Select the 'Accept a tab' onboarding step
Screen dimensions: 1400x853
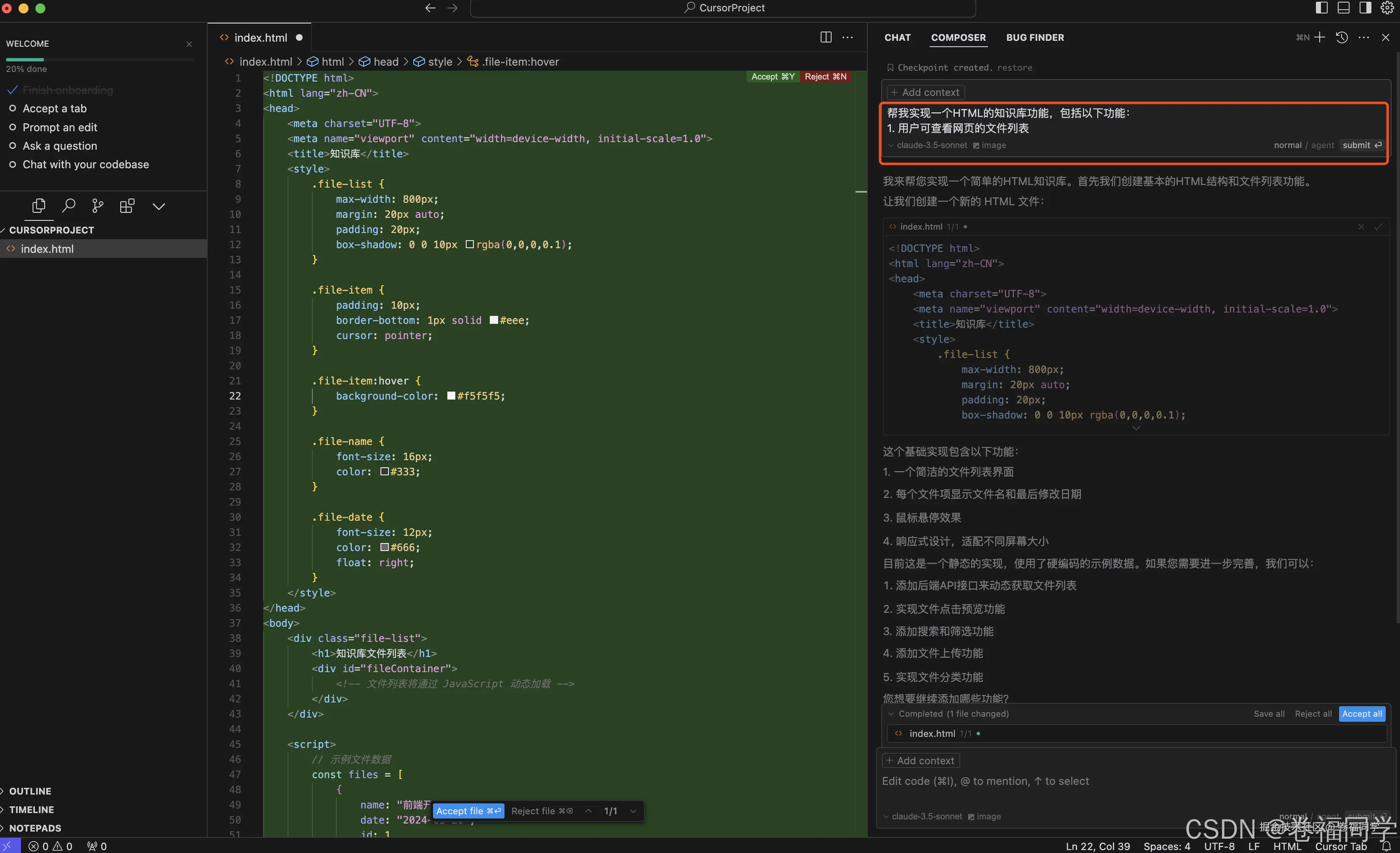pyautogui.click(x=55, y=109)
